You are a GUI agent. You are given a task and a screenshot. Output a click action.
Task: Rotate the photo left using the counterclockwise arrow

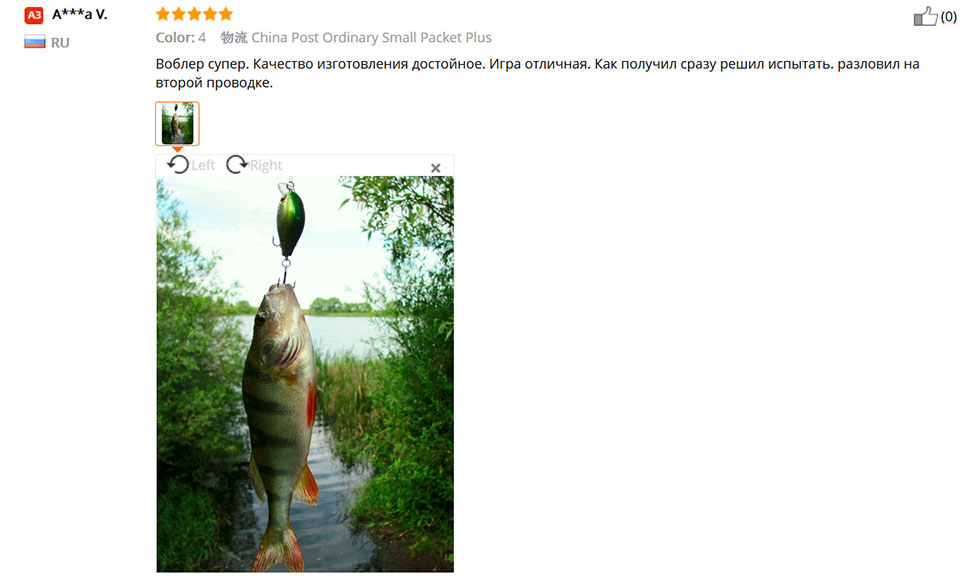tap(178, 165)
